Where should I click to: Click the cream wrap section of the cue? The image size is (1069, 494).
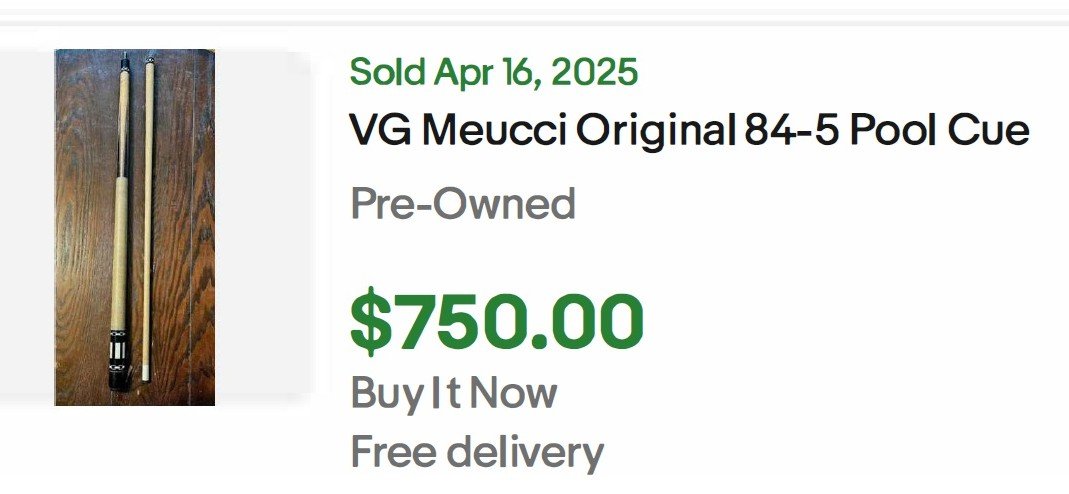pos(119,253)
